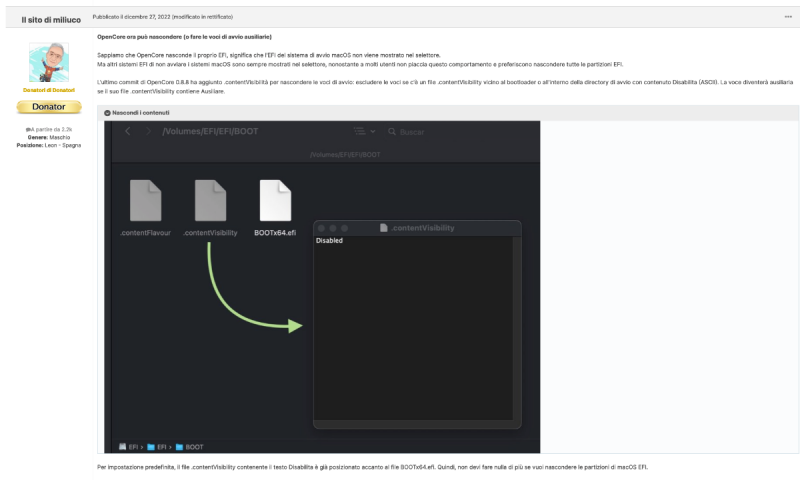Viewport: 800px width, 480px height.
Task: Click the .contentVisibility window title document icon
Action: [384, 228]
